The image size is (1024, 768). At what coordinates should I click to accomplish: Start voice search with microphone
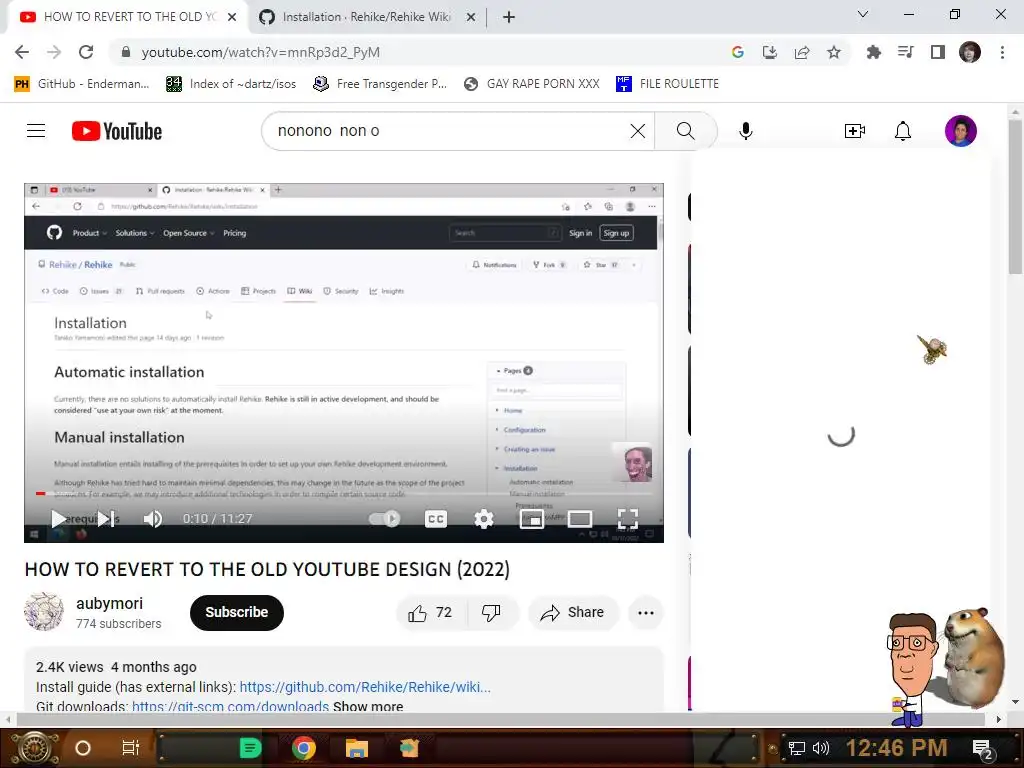pos(746,131)
